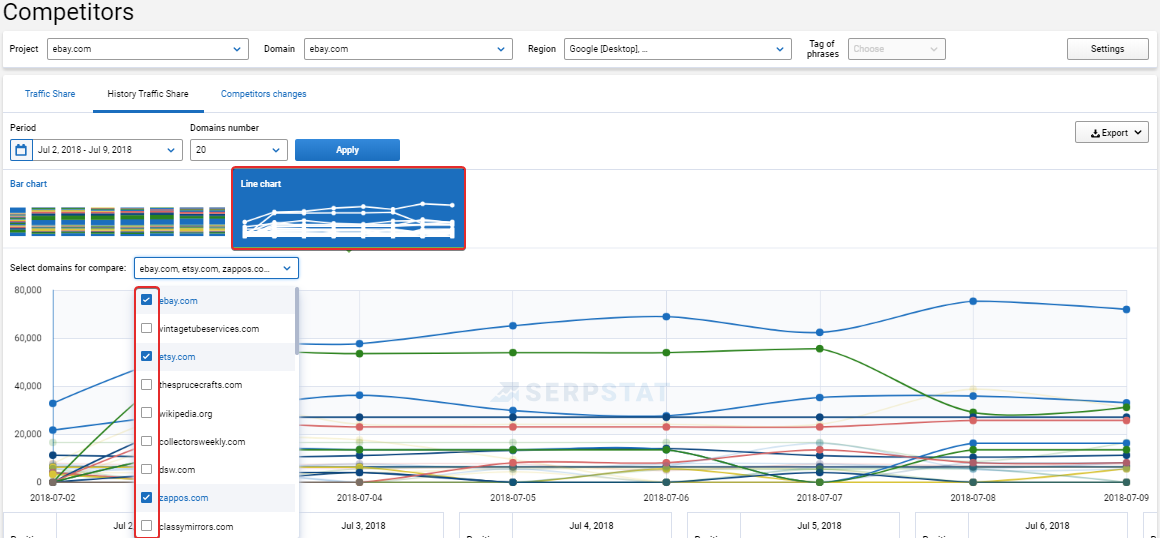Screen dimensions: 1160x538
Task: Click the calendar icon in Period field
Action: pos(21,150)
